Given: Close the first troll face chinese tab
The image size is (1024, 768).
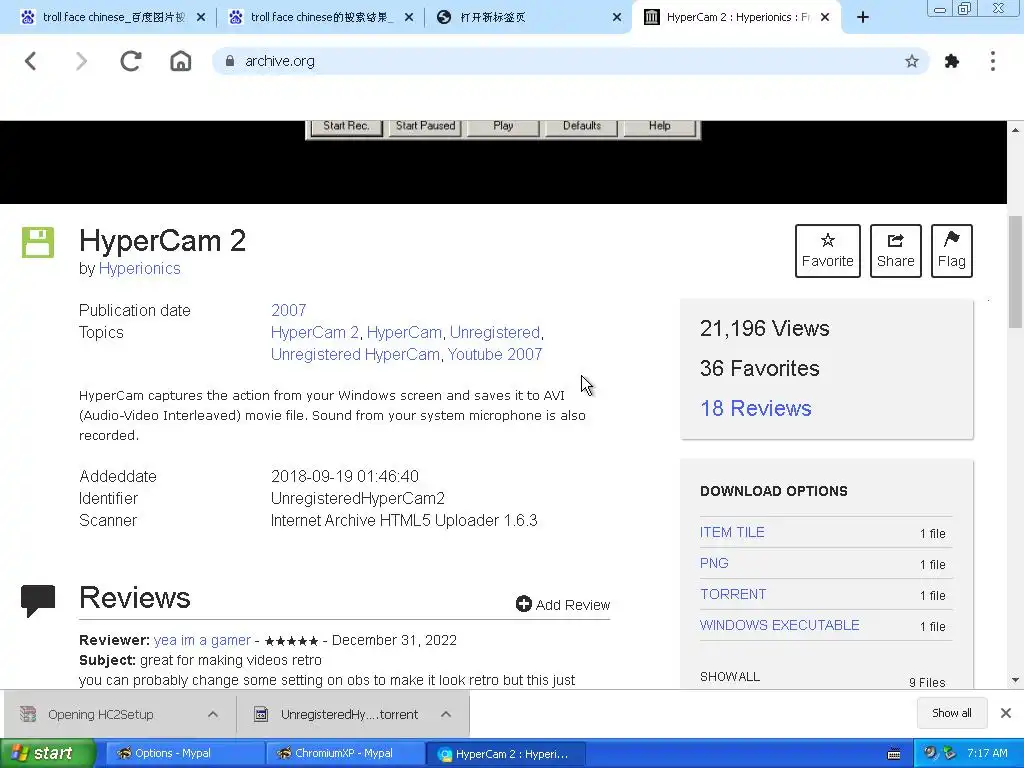Looking at the screenshot, I should [x=201, y=18].
